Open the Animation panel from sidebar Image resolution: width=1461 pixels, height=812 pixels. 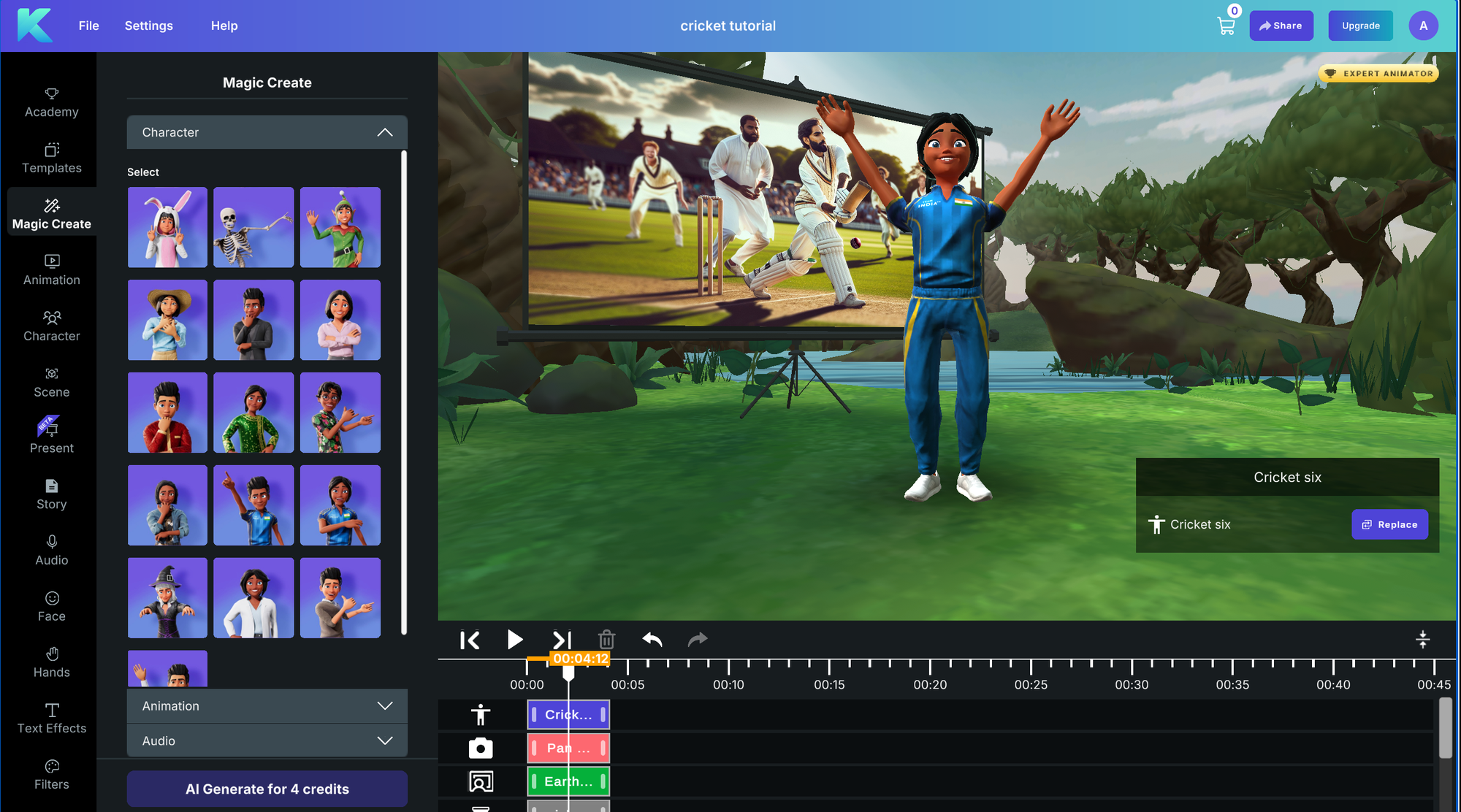(51, 269)
